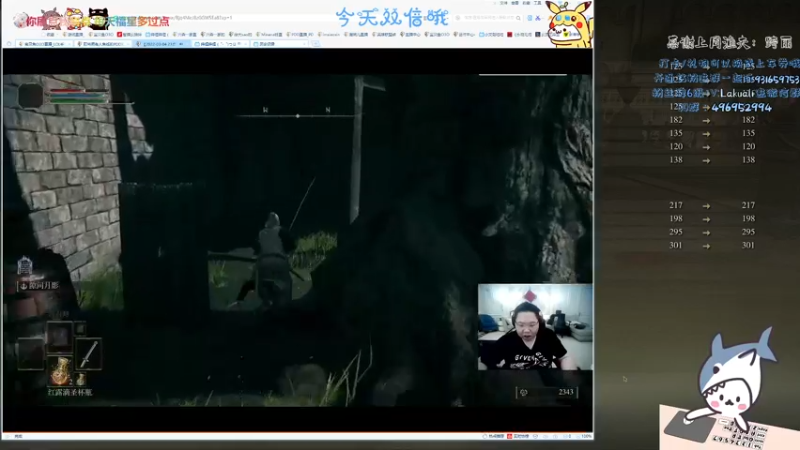Click the 今天双倍哦 banner text
This screenshot has height=450, width=800.
(392, 18)
